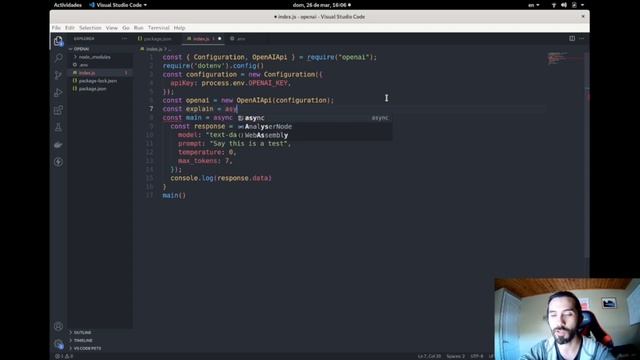Click the date and time clock
Viewport: 640px width, 360px height.
pos(321,5)
